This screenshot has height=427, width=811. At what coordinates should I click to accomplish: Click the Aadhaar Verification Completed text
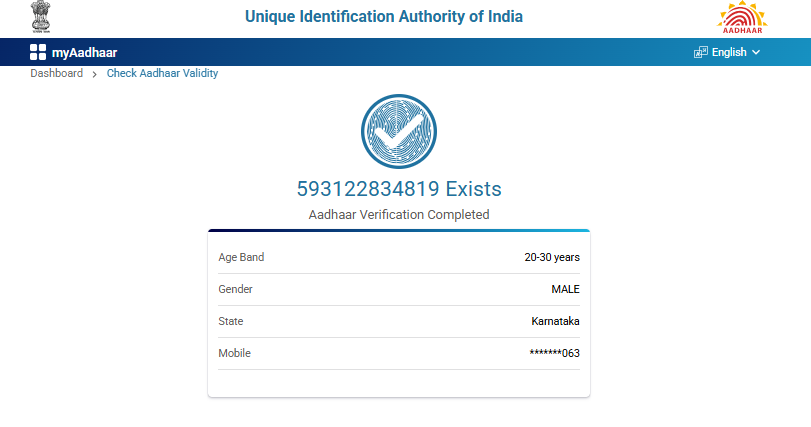pos(399,214)
